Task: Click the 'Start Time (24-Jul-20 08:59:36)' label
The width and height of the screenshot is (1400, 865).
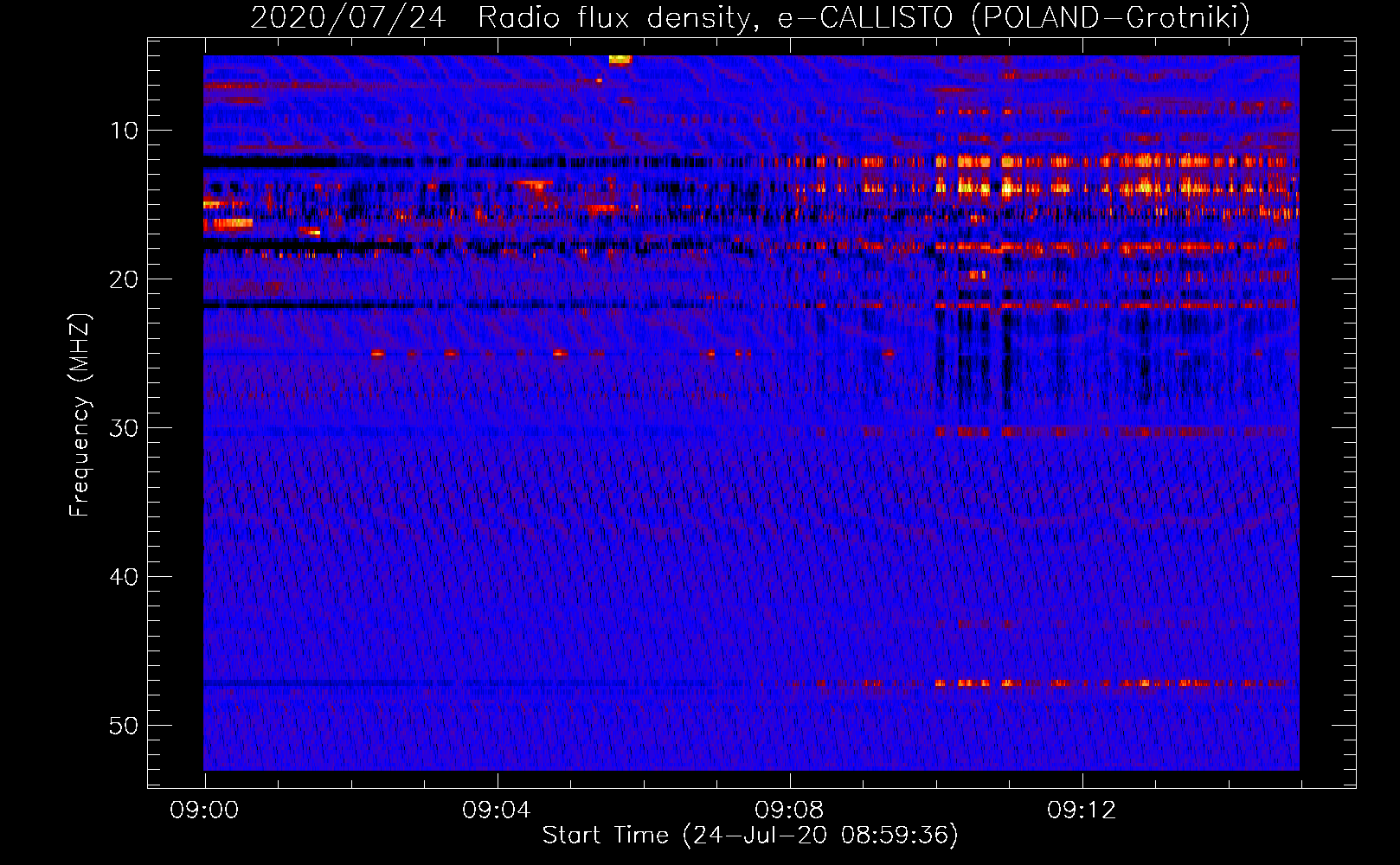Action: pos(750,836)
